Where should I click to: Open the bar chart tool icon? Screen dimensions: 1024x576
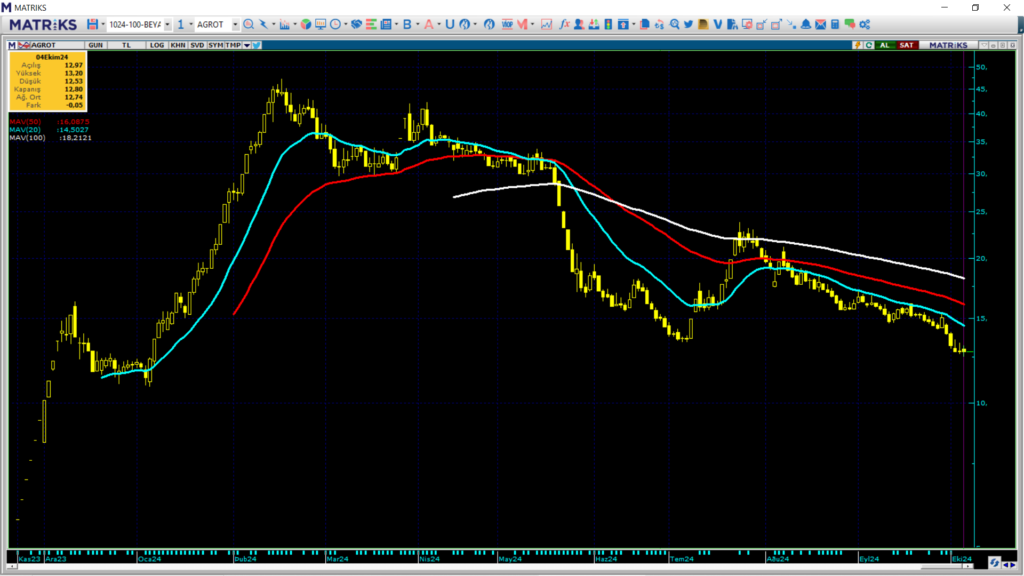pyautogui.click(x=284, y=24)
